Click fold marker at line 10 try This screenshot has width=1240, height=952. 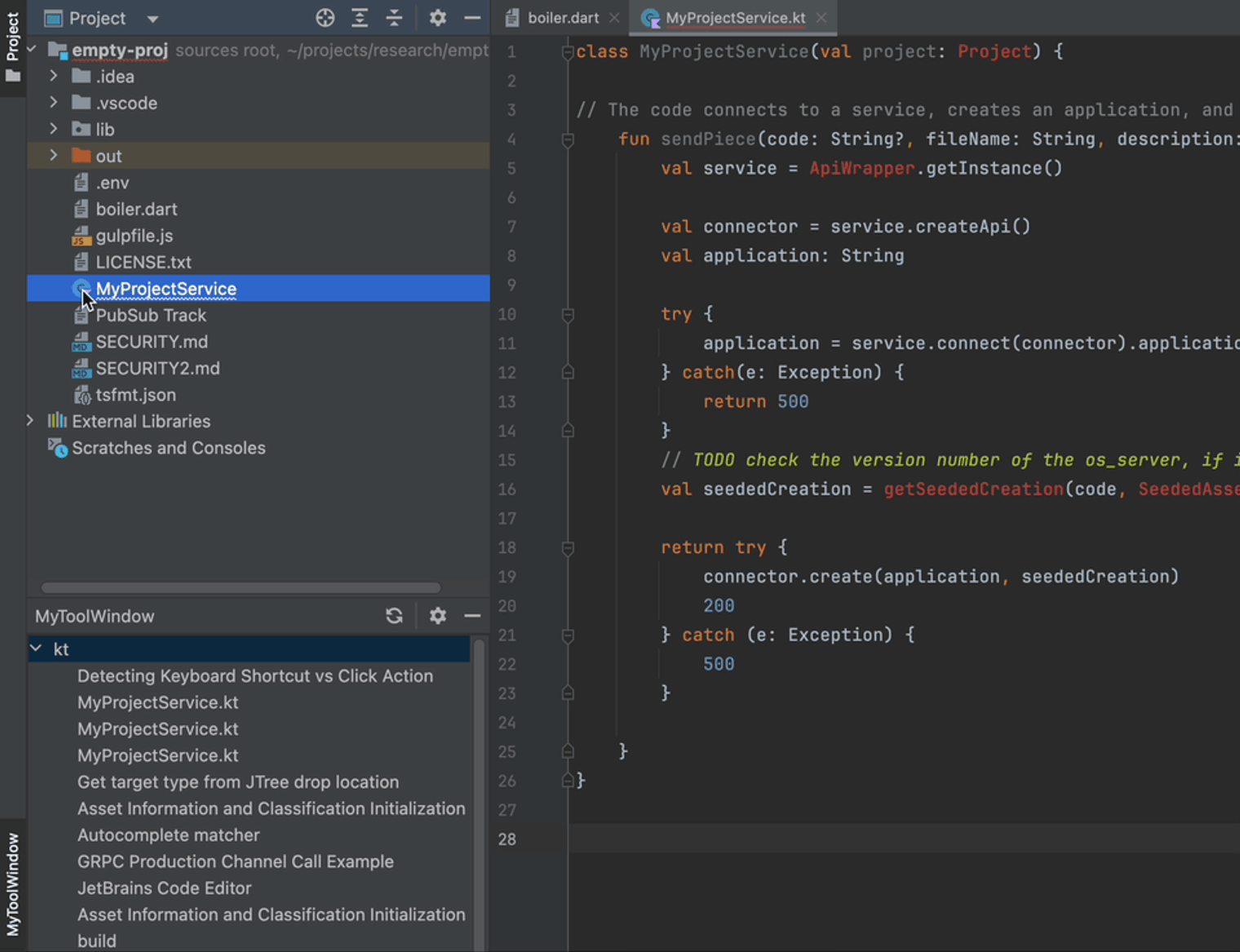pos(568,315)
